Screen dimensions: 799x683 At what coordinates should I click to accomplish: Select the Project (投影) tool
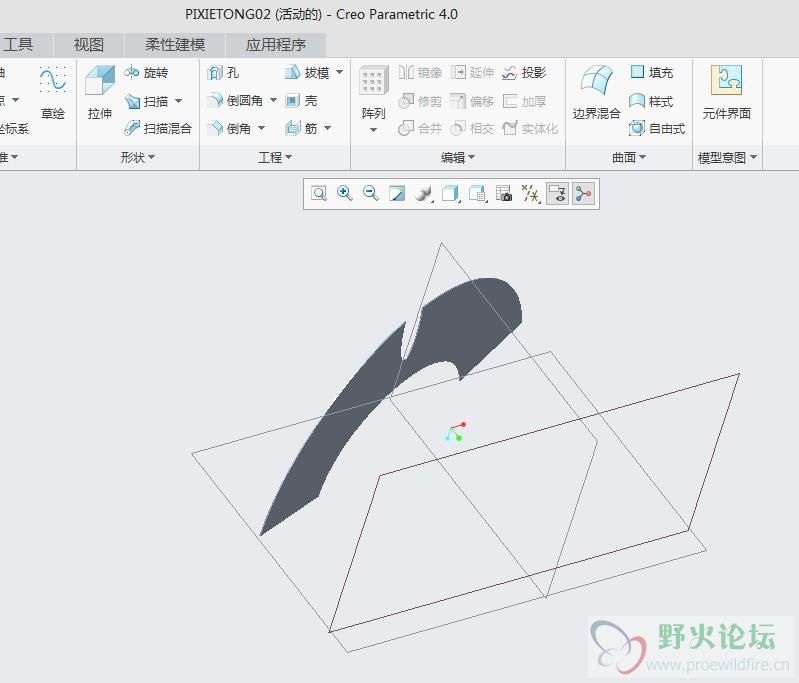[x=524, y=73]
